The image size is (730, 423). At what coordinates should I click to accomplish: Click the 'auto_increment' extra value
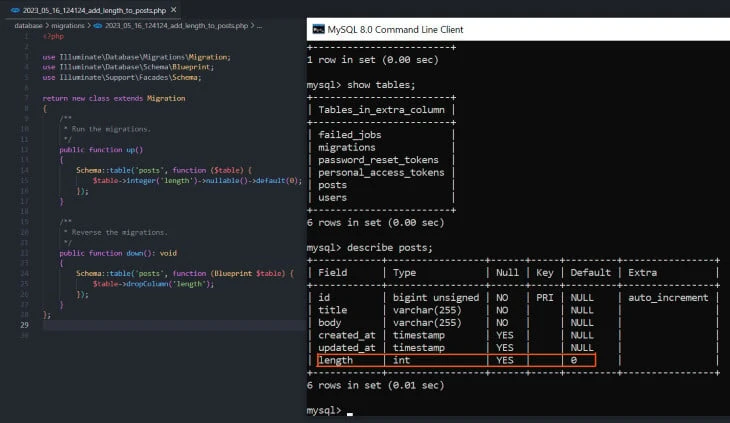668,298
